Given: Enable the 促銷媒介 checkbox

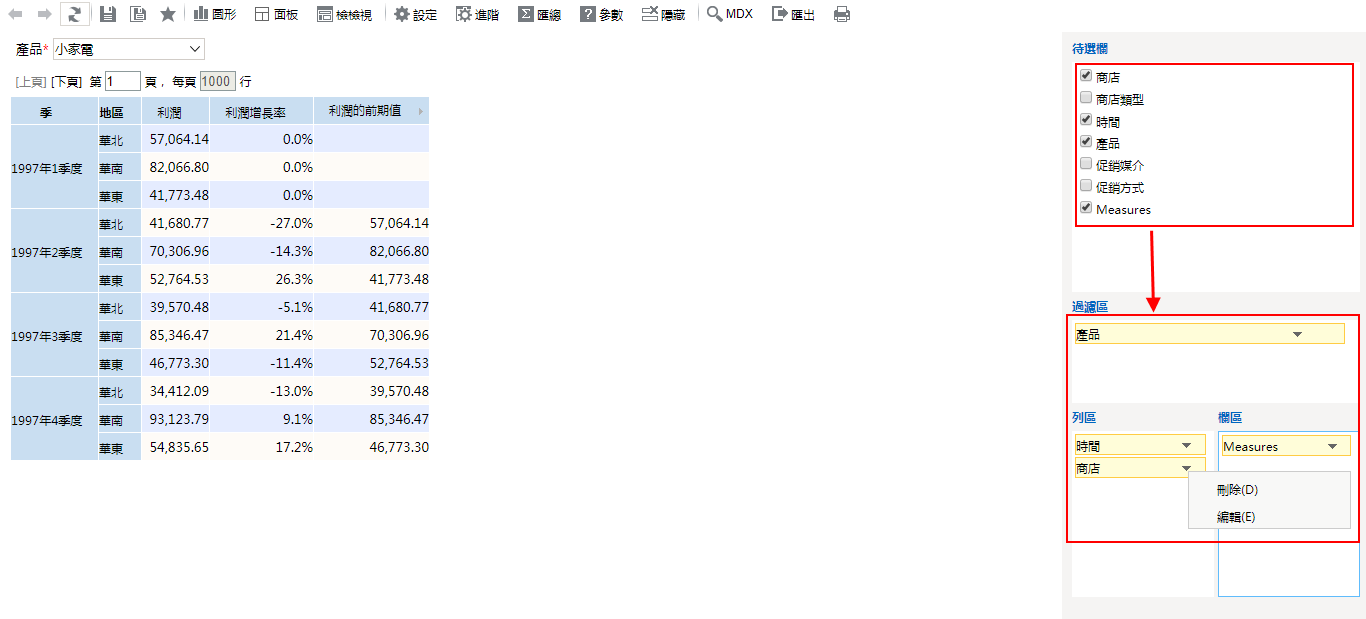Looking at the screenshot, I should coord(1086,164).
